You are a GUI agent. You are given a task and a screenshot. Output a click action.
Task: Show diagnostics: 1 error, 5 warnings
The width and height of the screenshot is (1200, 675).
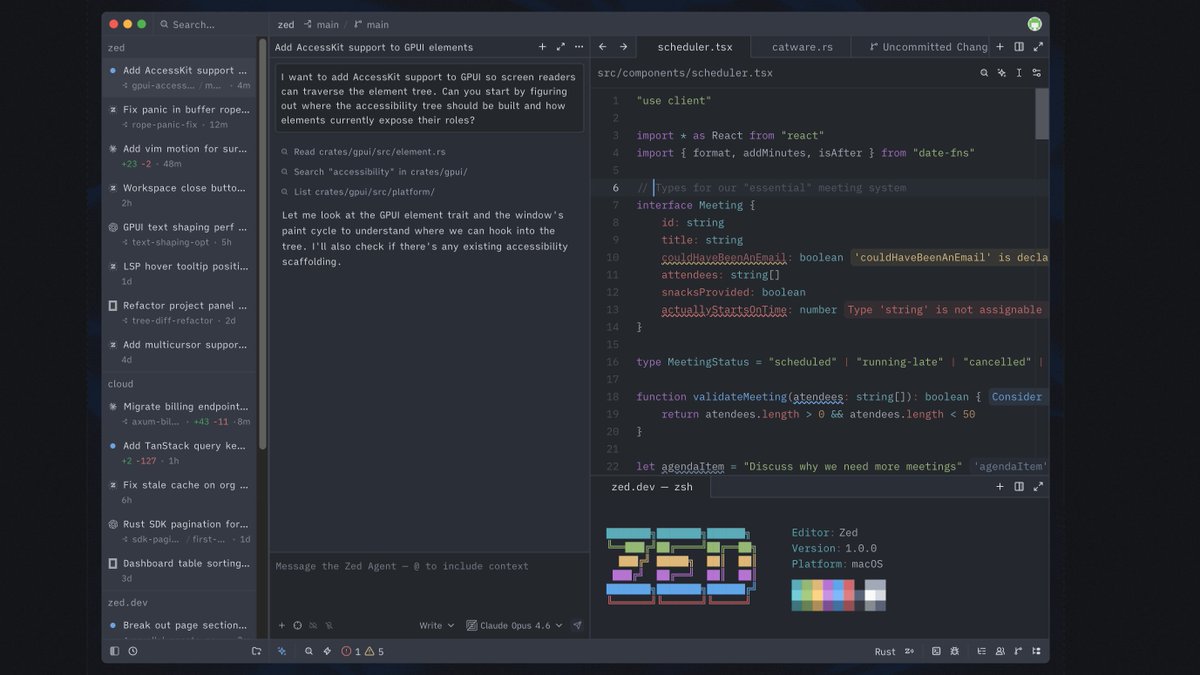point(363,651)
